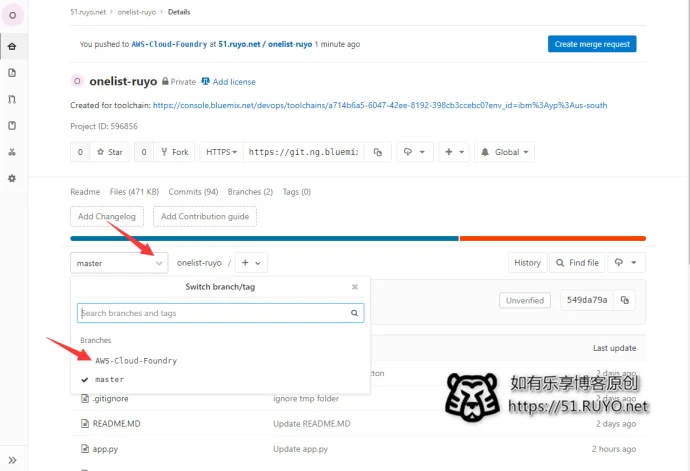Open the download dropdown near clone URL
The height and width of the screenshot is (471, 690).
click(x=415, y=152)
